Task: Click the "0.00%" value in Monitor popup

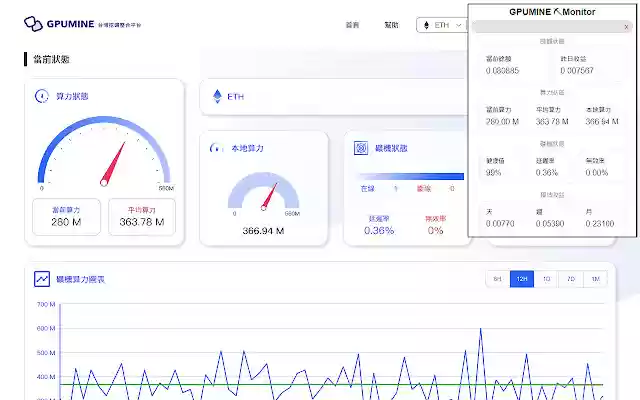Action: pos(597,173)
